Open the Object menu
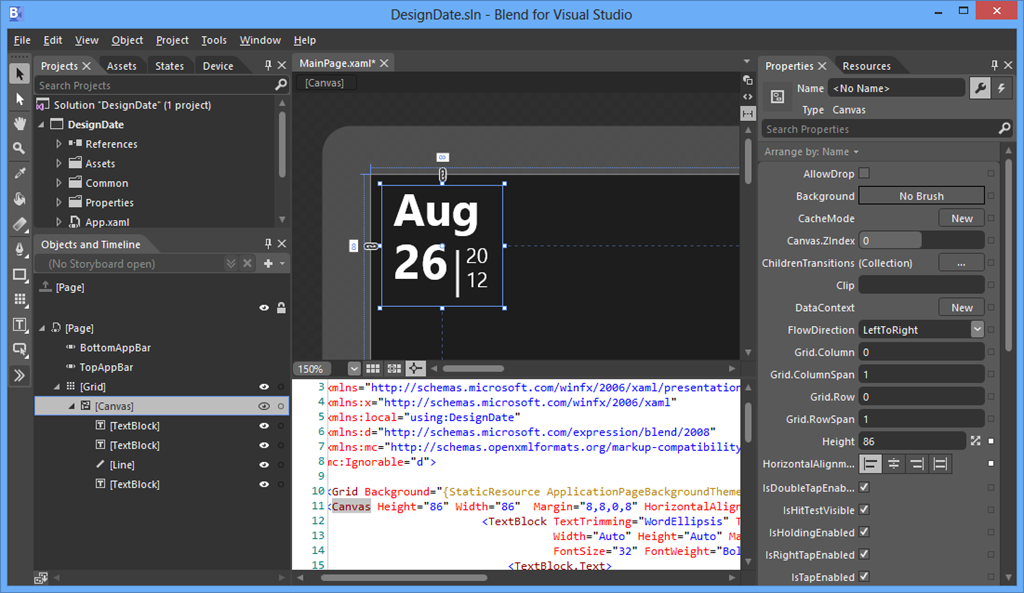Viewport: 1024px width, 593px height. (x=127, y=40)
